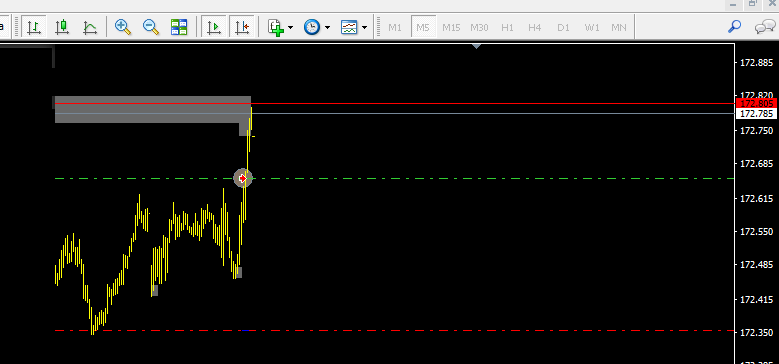Select the M1 timeframe
This screenshot has height=364, width=779.
click(395, 27)
